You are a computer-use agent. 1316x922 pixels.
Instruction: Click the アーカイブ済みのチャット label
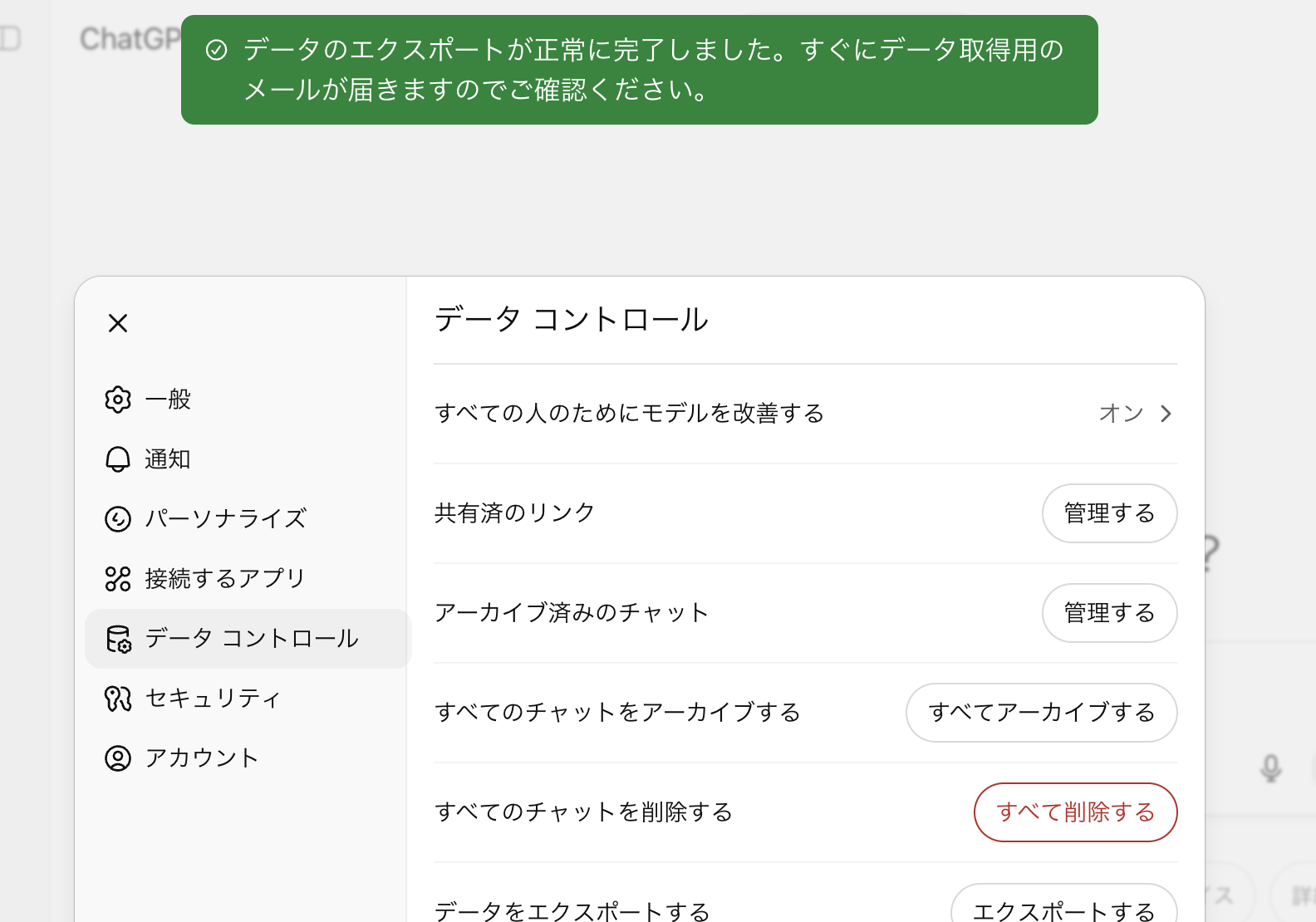(x=571, y=613)
